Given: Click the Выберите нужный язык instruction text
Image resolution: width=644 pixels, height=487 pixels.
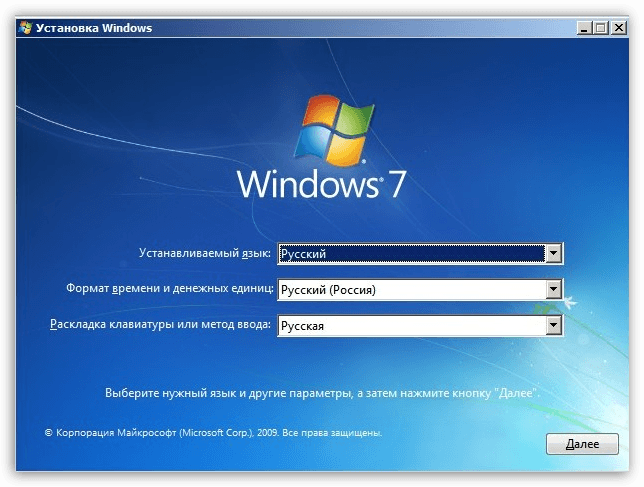Looking at the screenshot, I should coord(322,394).
